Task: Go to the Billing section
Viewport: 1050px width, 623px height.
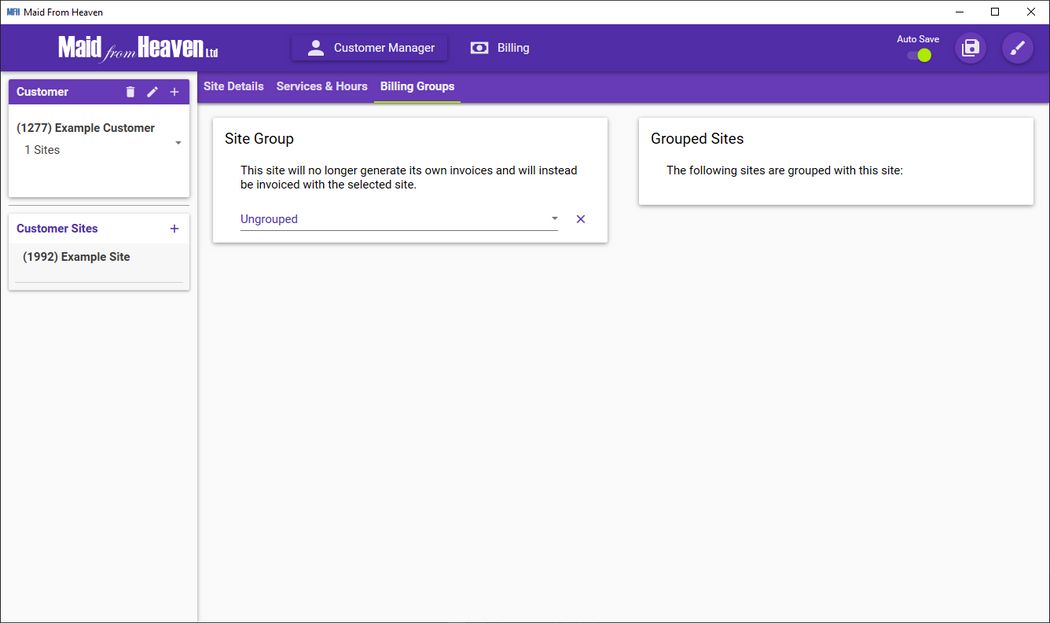Action: pyautogui.click(x=500, y=48)
